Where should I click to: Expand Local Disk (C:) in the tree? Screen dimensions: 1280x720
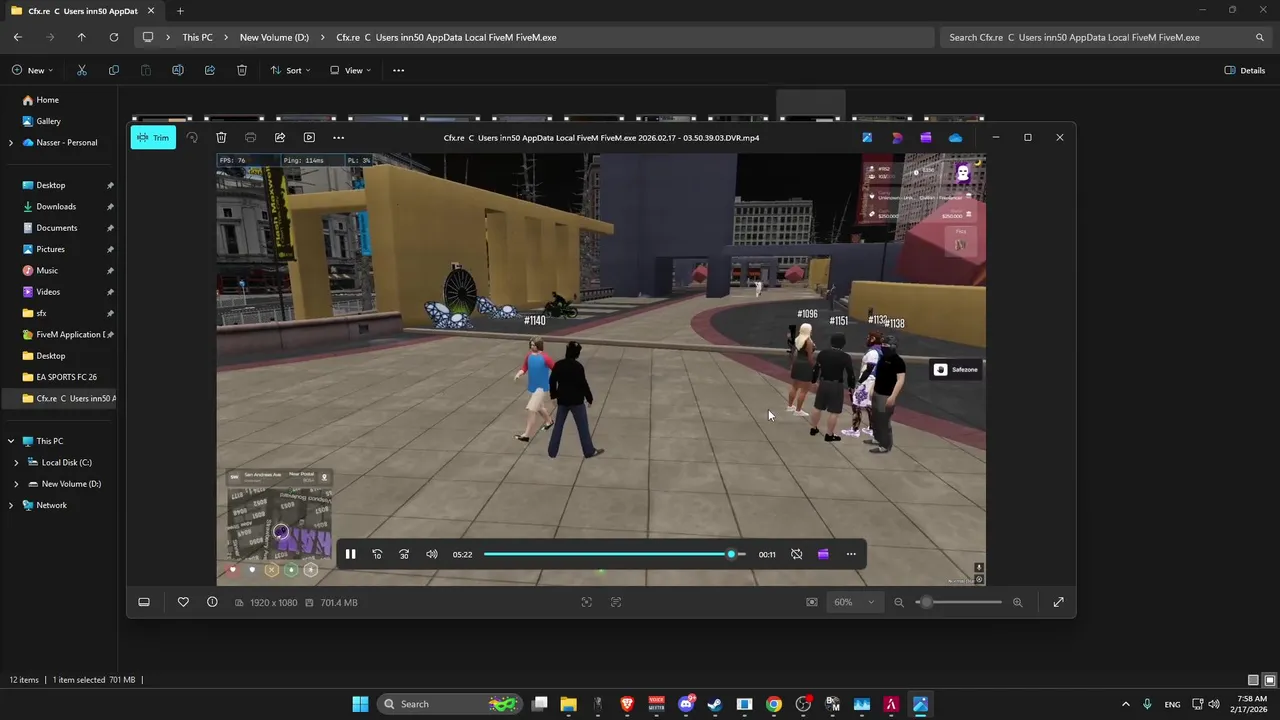tap(16, 463)
